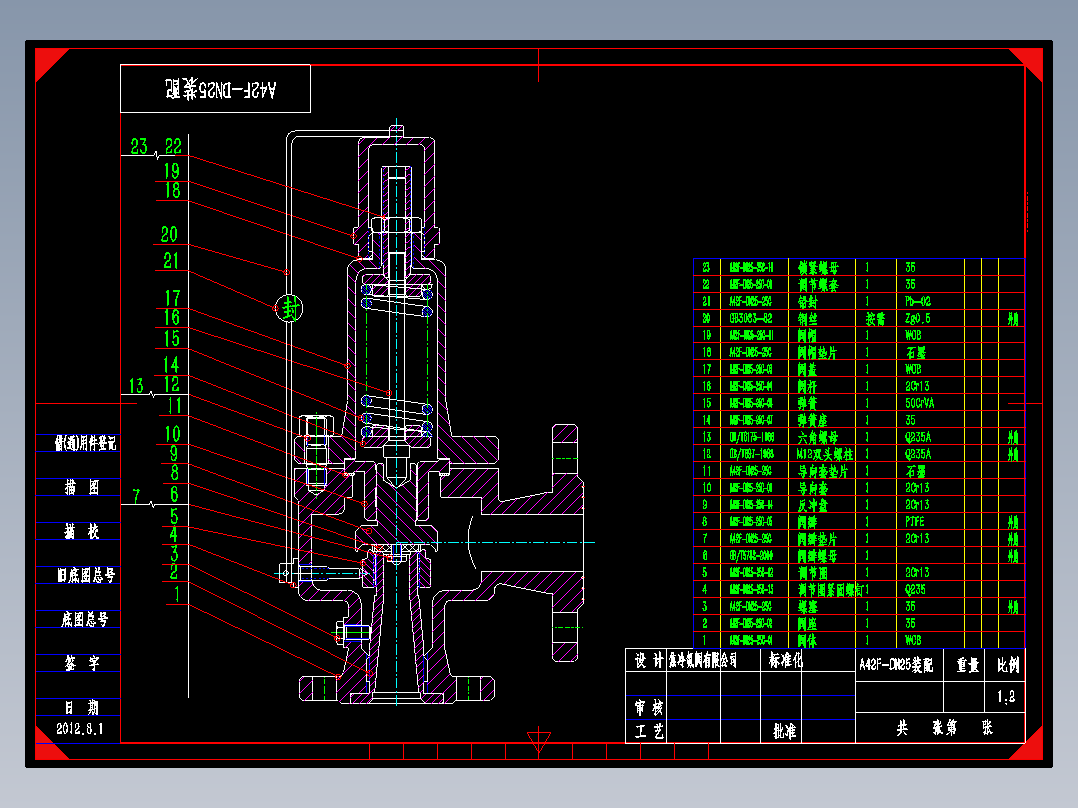
Task: Select material 'Q235' in row 4
Action: [915, 589]
